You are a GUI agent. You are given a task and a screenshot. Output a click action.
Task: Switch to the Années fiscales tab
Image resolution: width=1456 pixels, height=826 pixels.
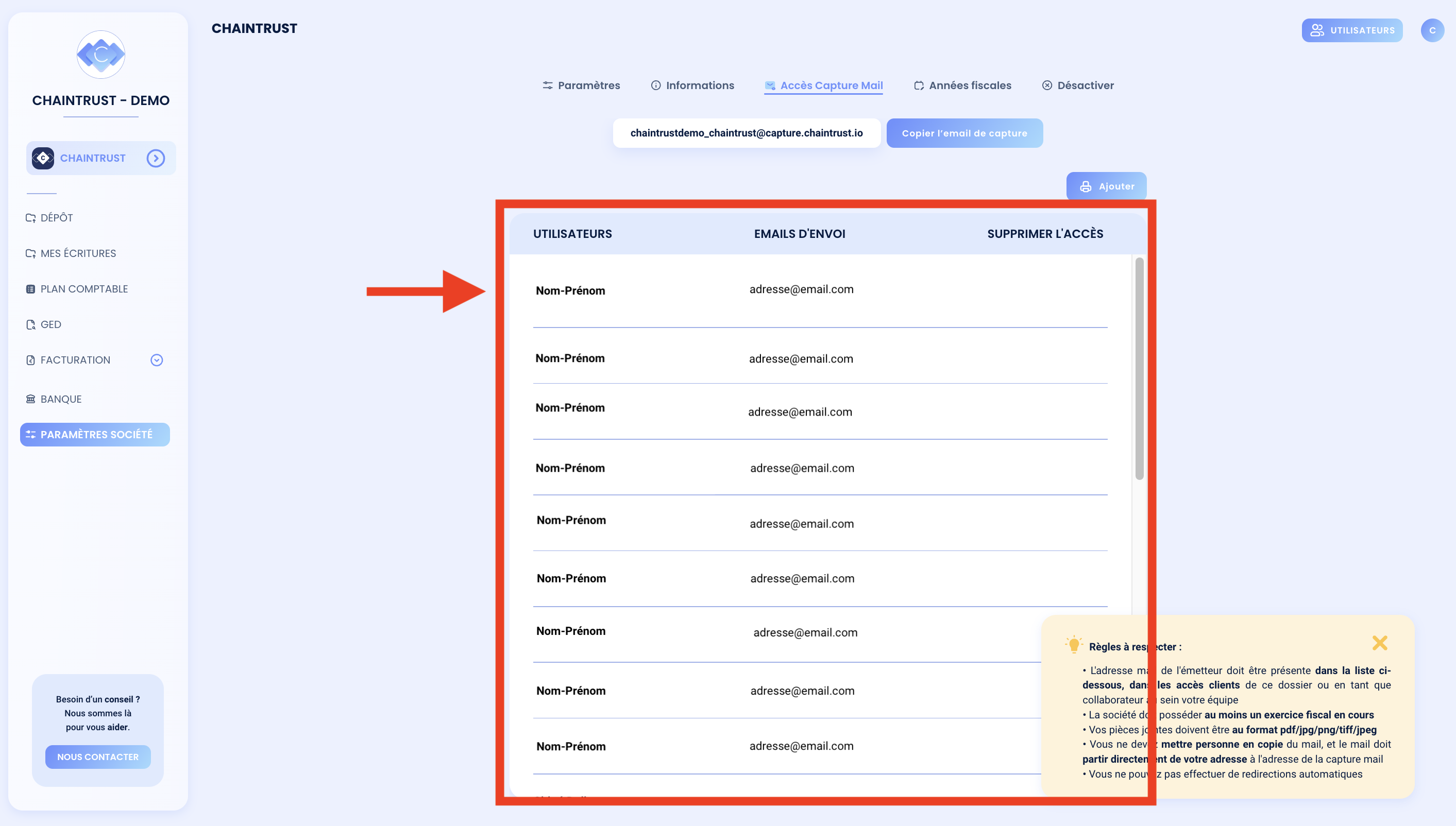[962, 85]
